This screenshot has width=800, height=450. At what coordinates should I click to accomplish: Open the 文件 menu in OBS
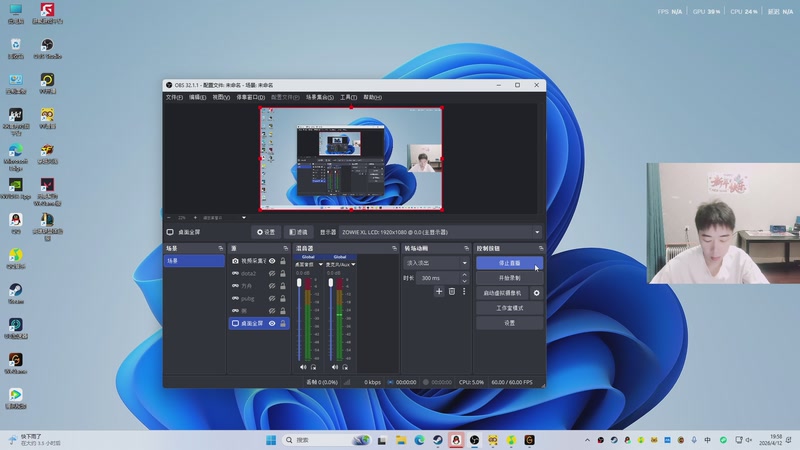click(x=173, y=97)
